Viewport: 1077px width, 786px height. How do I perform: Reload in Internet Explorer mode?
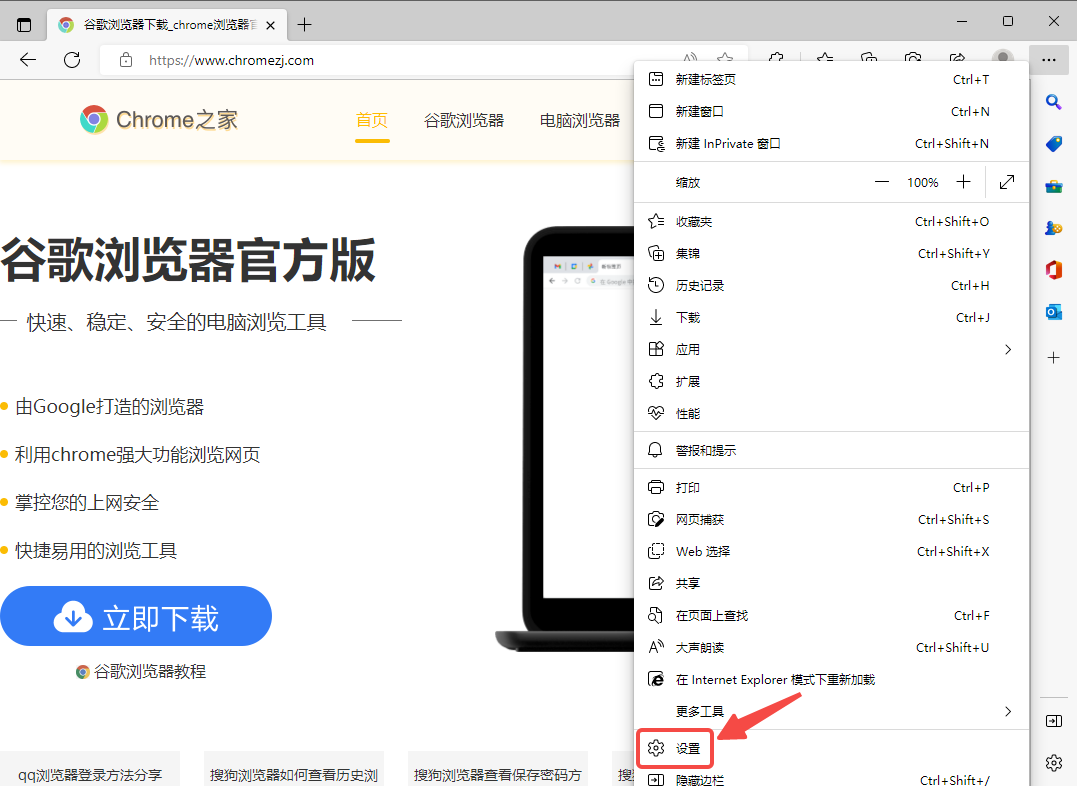pyautogui.click(x=831, y=679)
